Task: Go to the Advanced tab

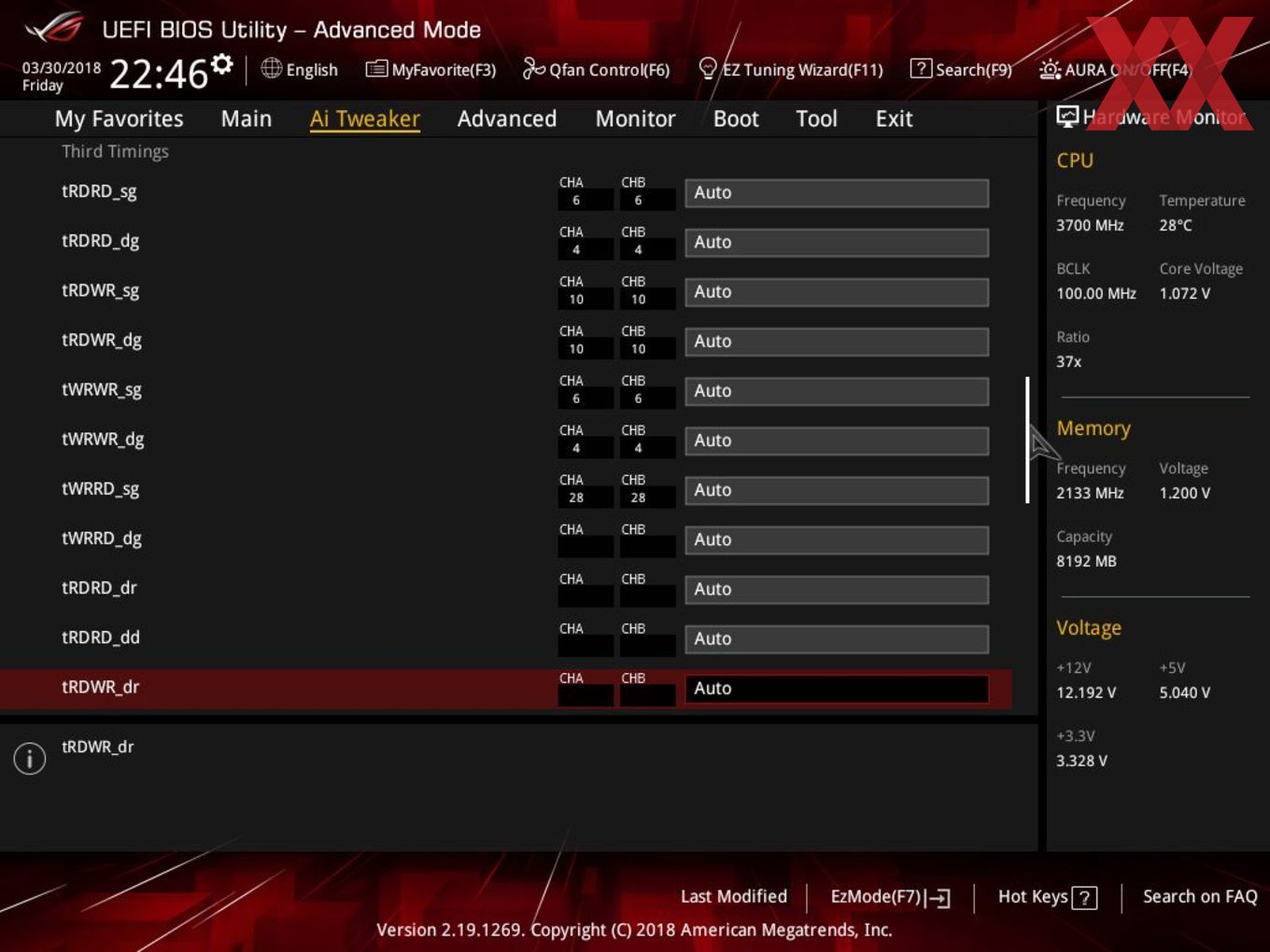Action: coord(507,119)
